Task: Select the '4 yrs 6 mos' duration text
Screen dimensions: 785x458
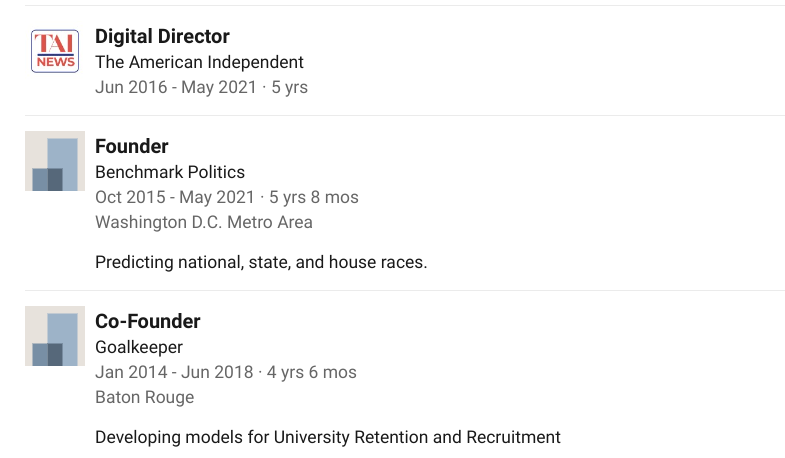Action: tap(312, 372)
